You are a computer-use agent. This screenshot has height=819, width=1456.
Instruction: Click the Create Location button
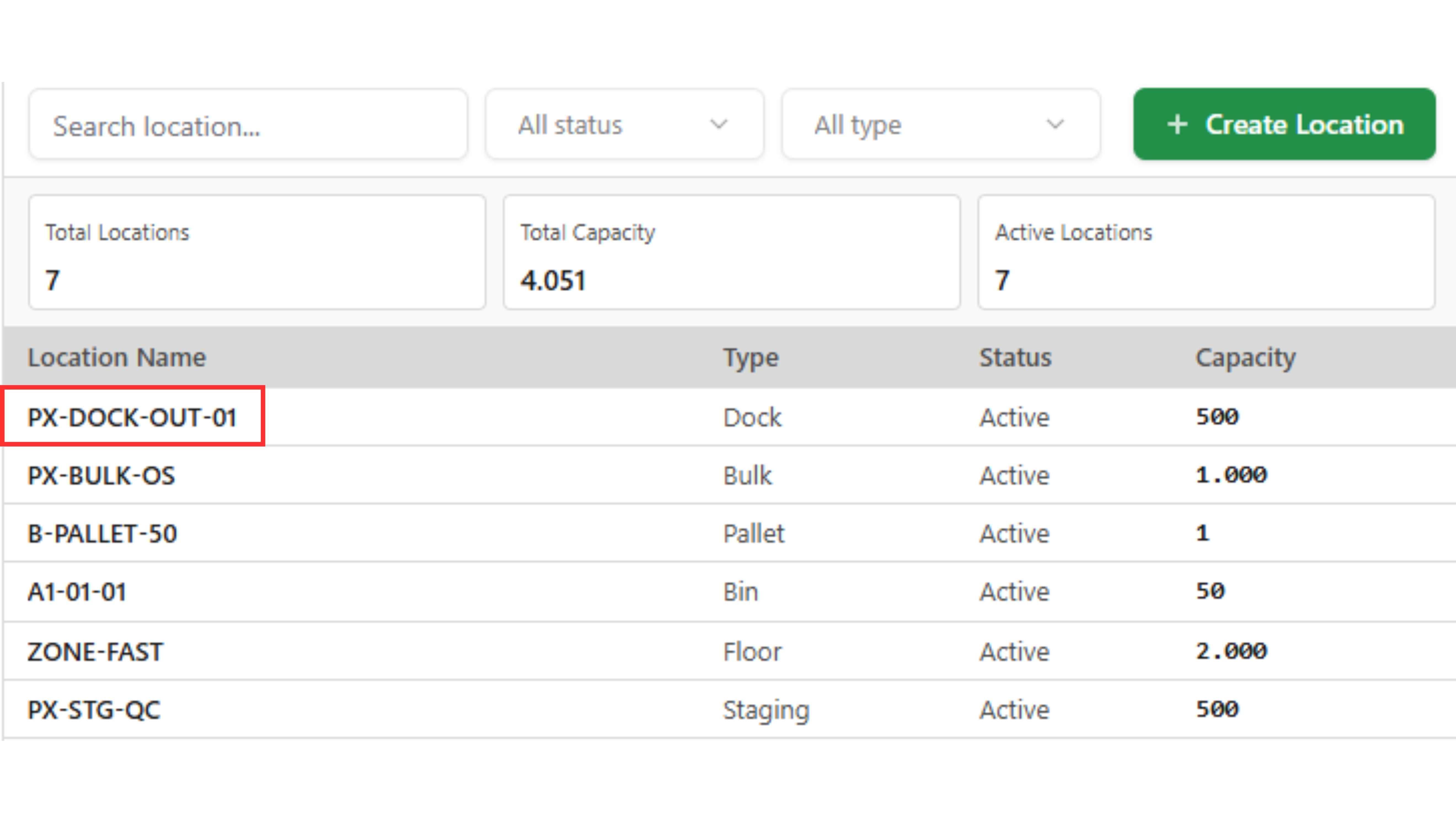1284,124
